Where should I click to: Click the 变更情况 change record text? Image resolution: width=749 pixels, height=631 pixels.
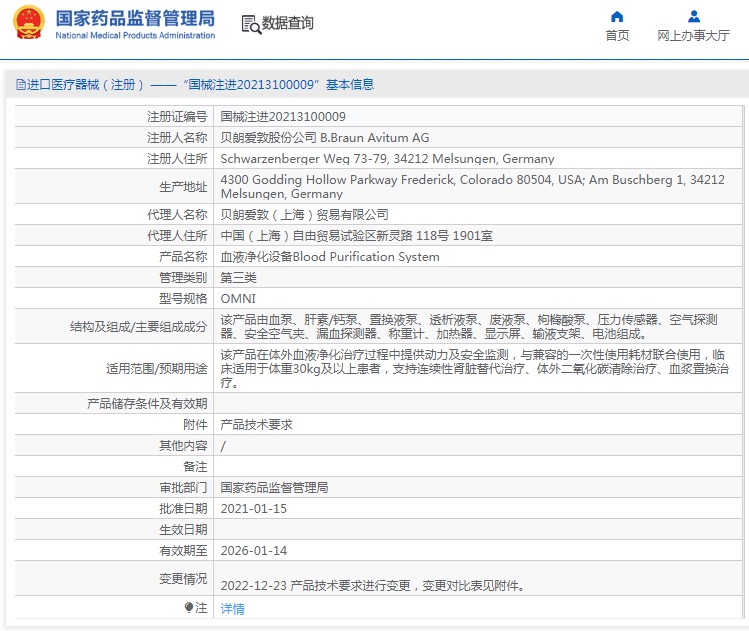click(373, 586)
